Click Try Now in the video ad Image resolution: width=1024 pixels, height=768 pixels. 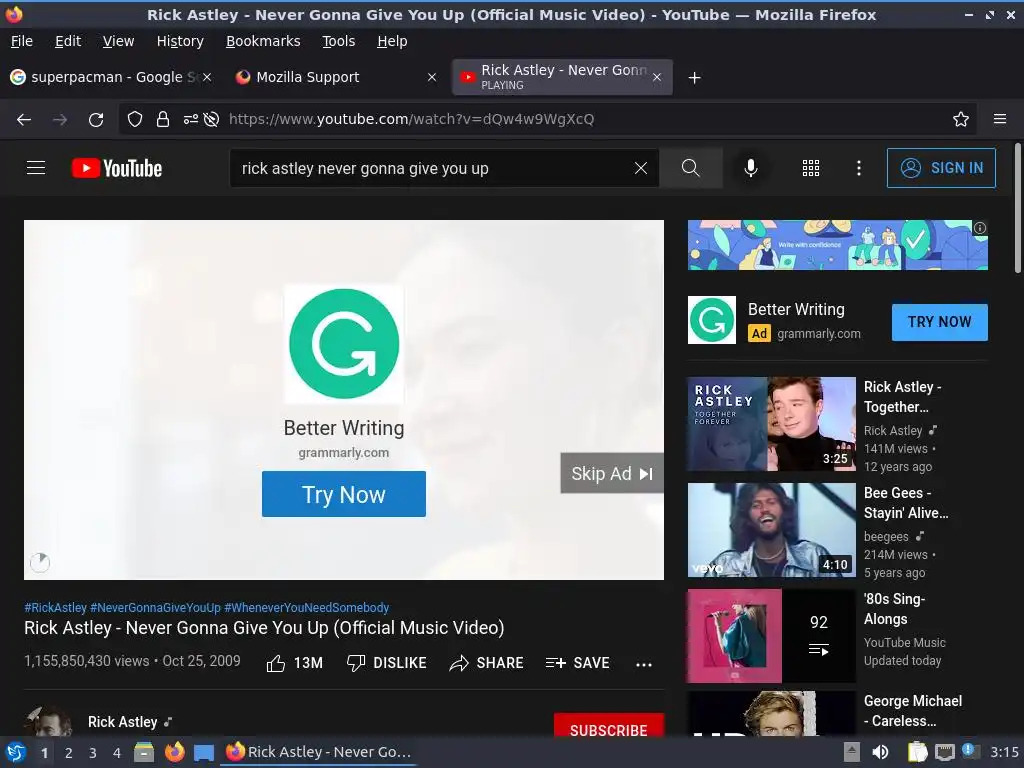(x=344, y=494)
